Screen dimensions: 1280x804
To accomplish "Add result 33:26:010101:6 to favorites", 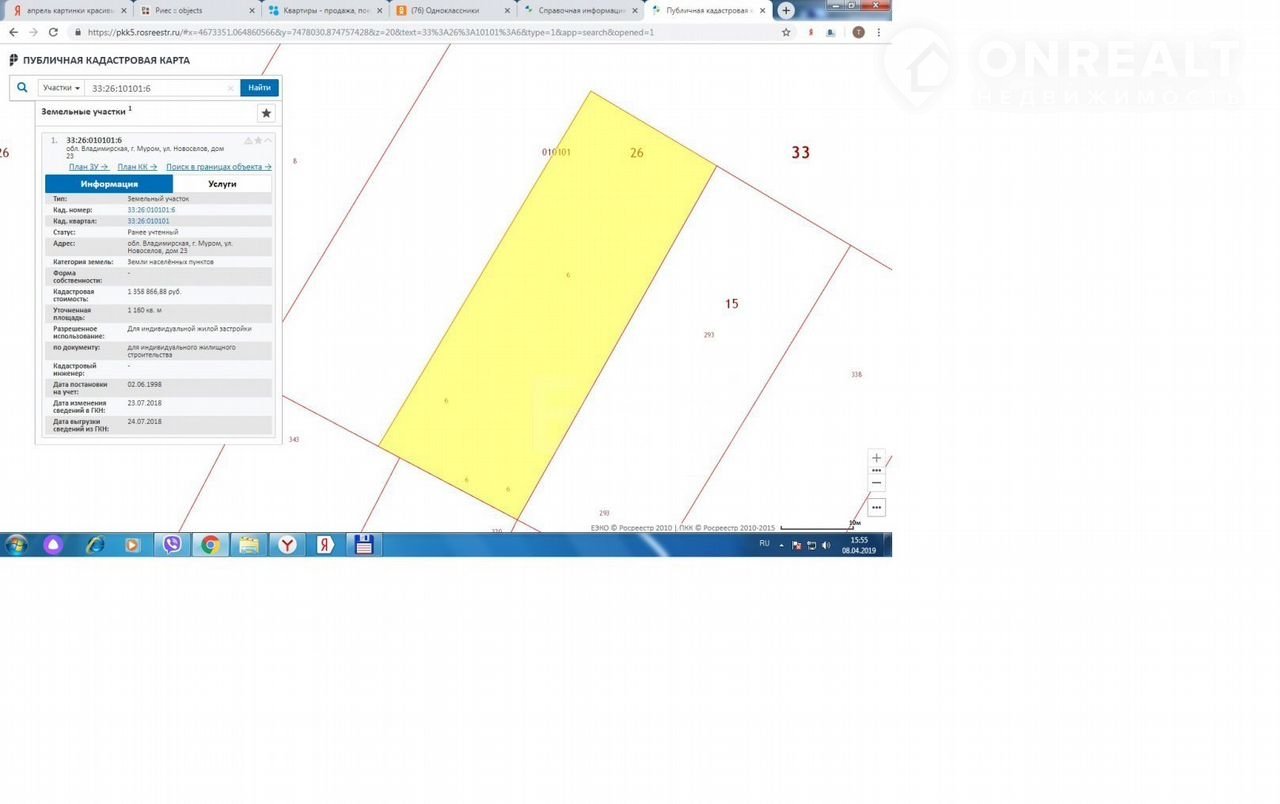I will point(258,140).
